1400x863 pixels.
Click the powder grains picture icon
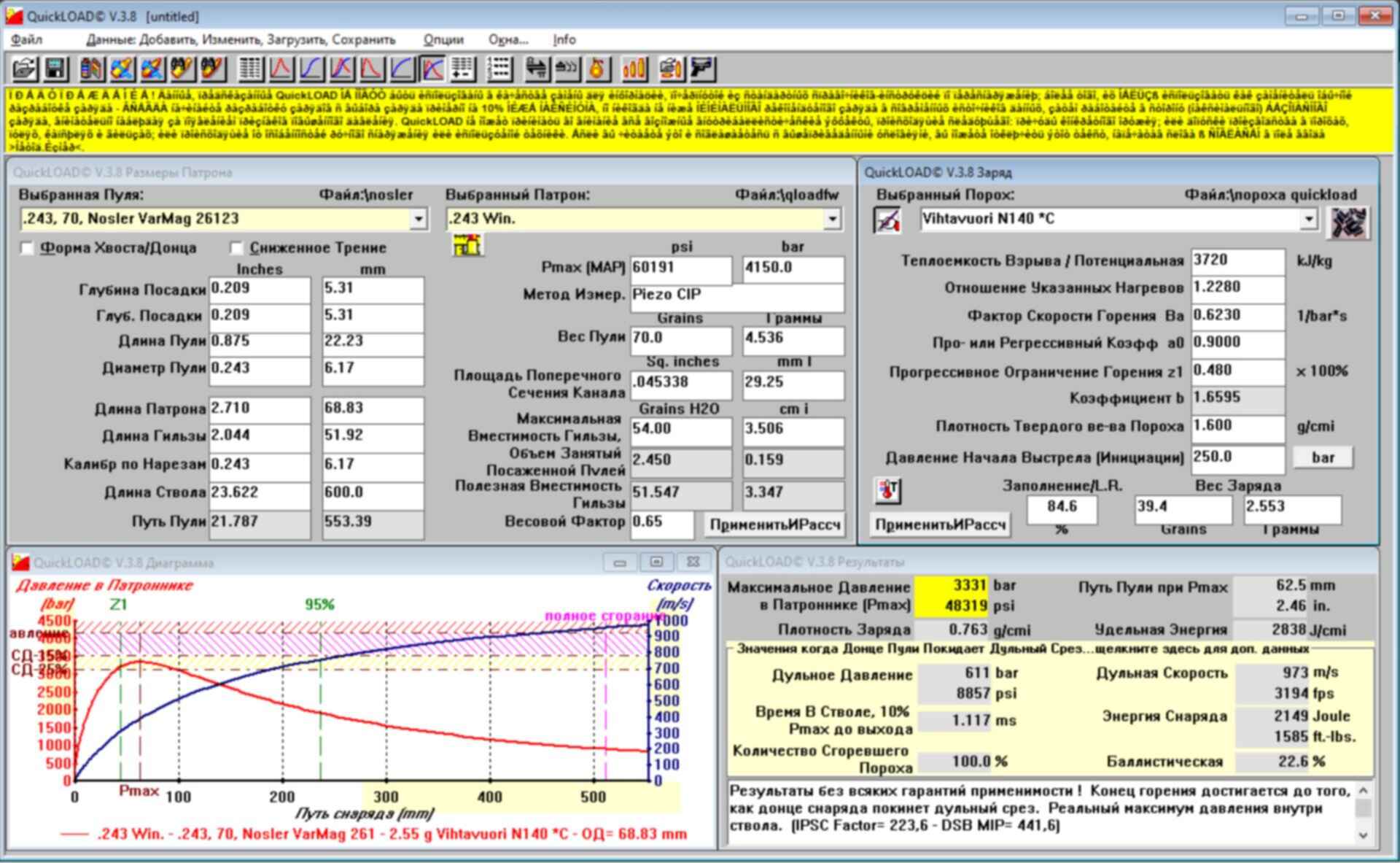1347,223
